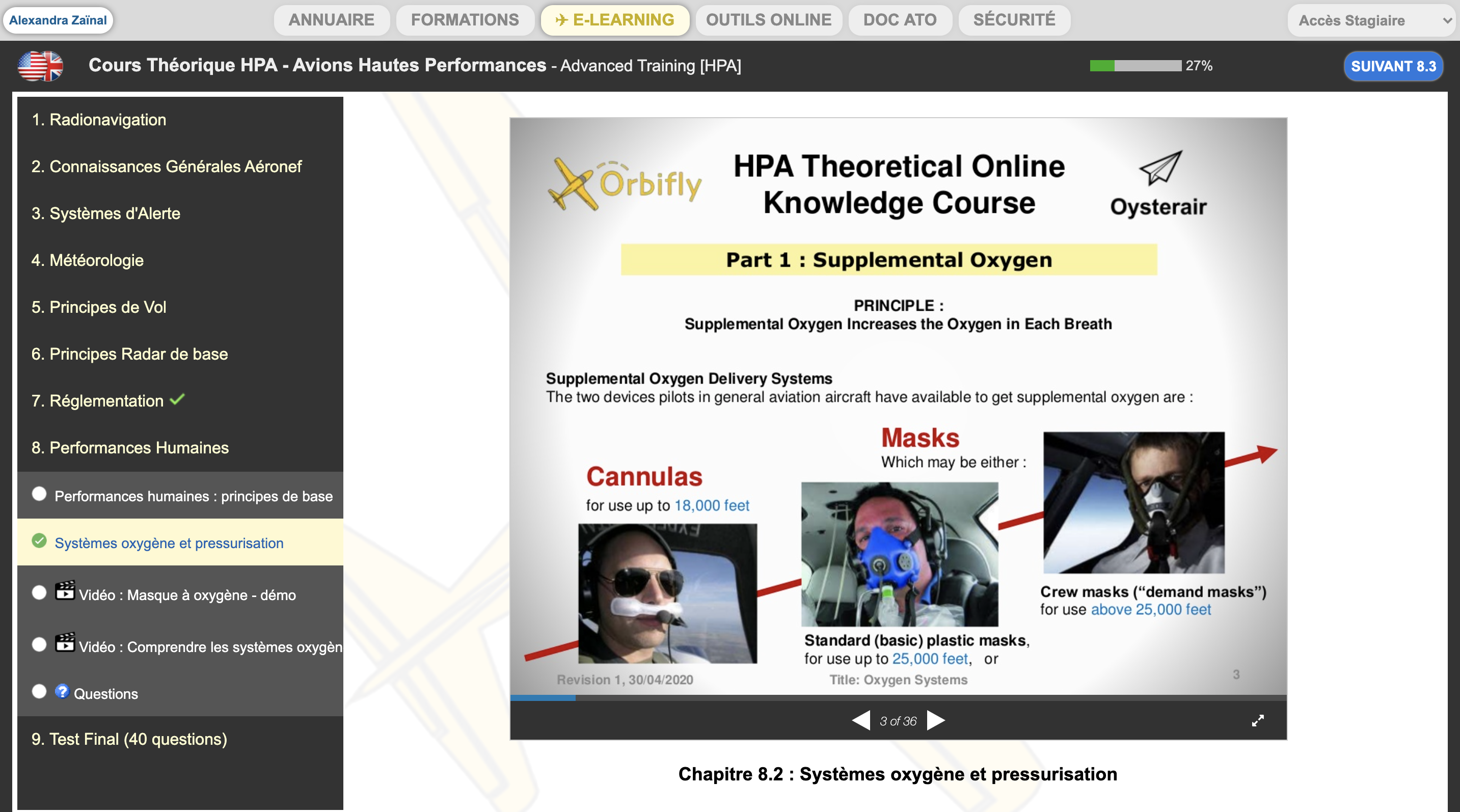The height and width of the screenshot is (812, 1460).
Task: Go to the previous slide arrow
Action: (x=861, y=720)
